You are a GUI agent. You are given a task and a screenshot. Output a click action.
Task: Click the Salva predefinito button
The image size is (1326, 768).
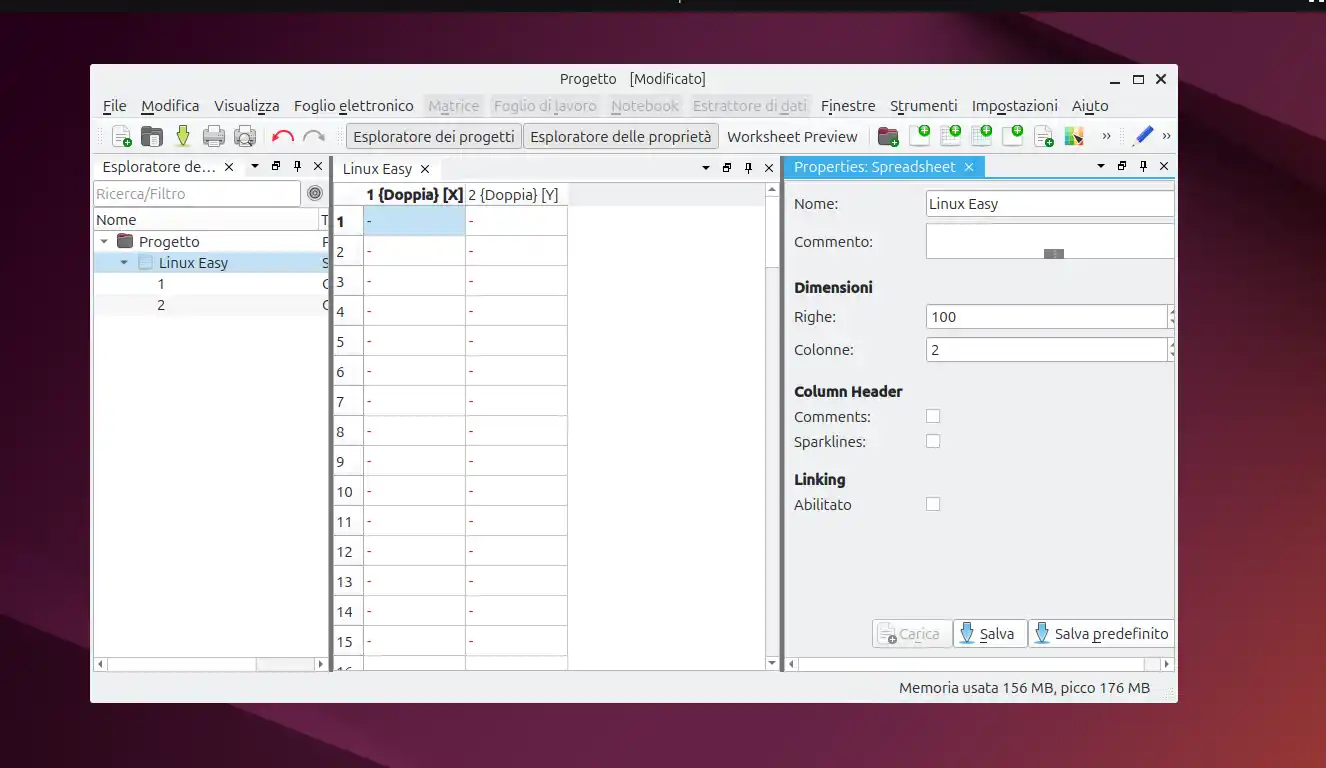(1100, 634)
